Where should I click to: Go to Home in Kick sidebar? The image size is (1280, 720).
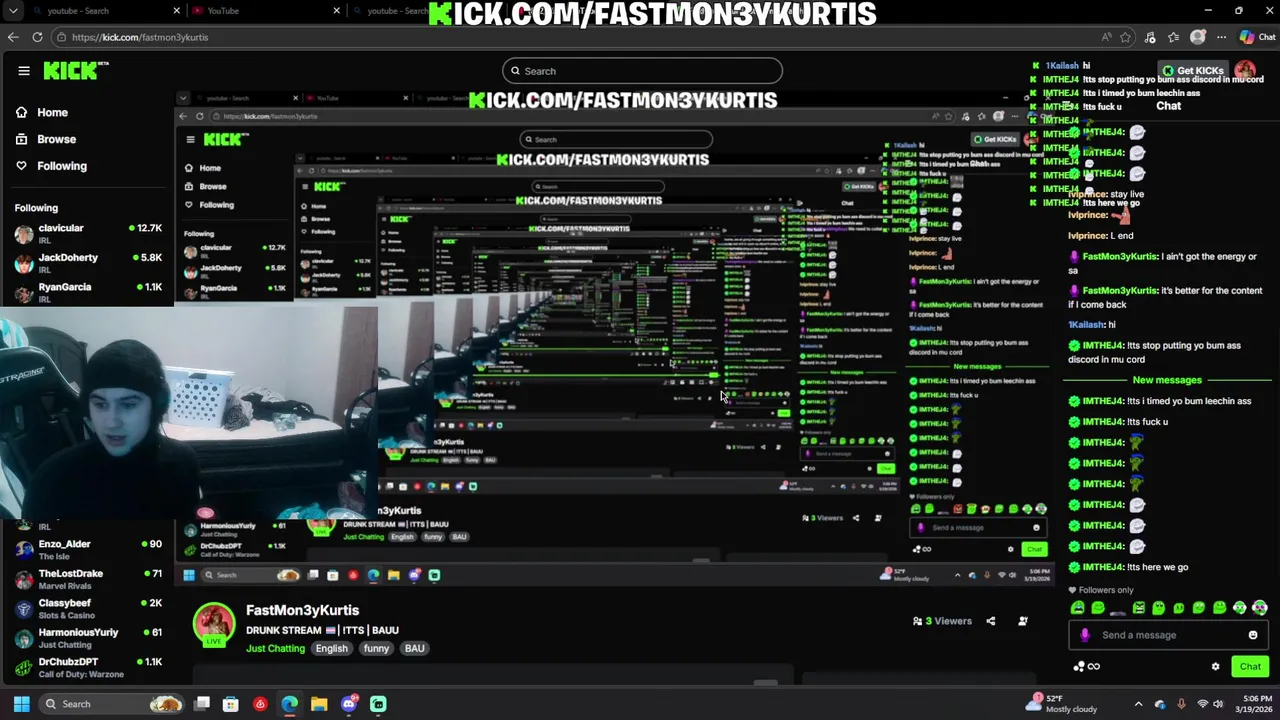click(x=42, y=113)
